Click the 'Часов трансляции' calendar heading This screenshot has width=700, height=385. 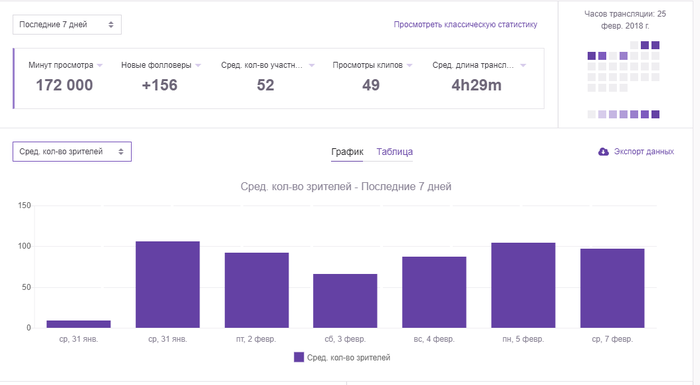coord(625,20)
